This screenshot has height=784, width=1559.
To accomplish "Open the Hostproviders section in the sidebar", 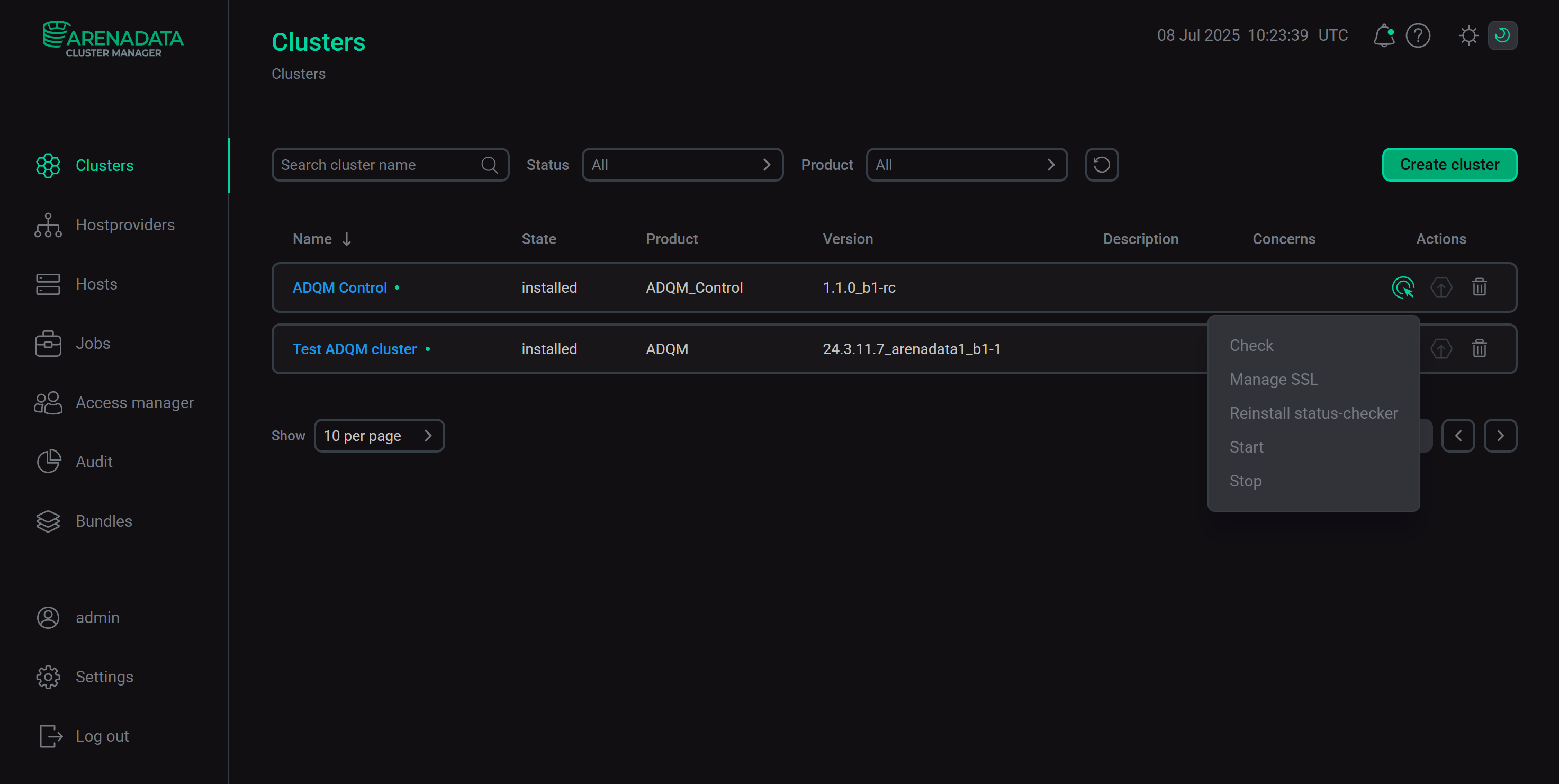I will (x=125, y=224).
